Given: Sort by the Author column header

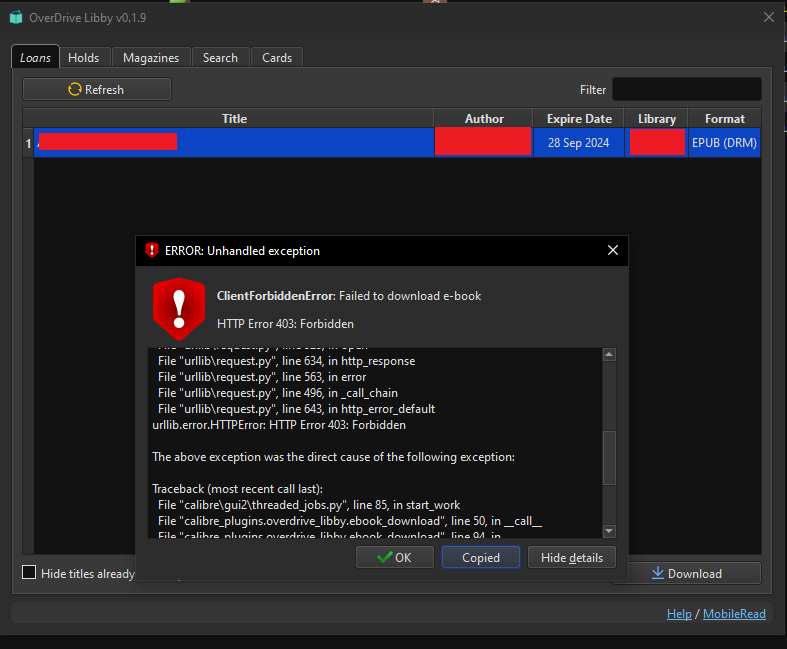Looking at the screenshot, I should point(484,119).
